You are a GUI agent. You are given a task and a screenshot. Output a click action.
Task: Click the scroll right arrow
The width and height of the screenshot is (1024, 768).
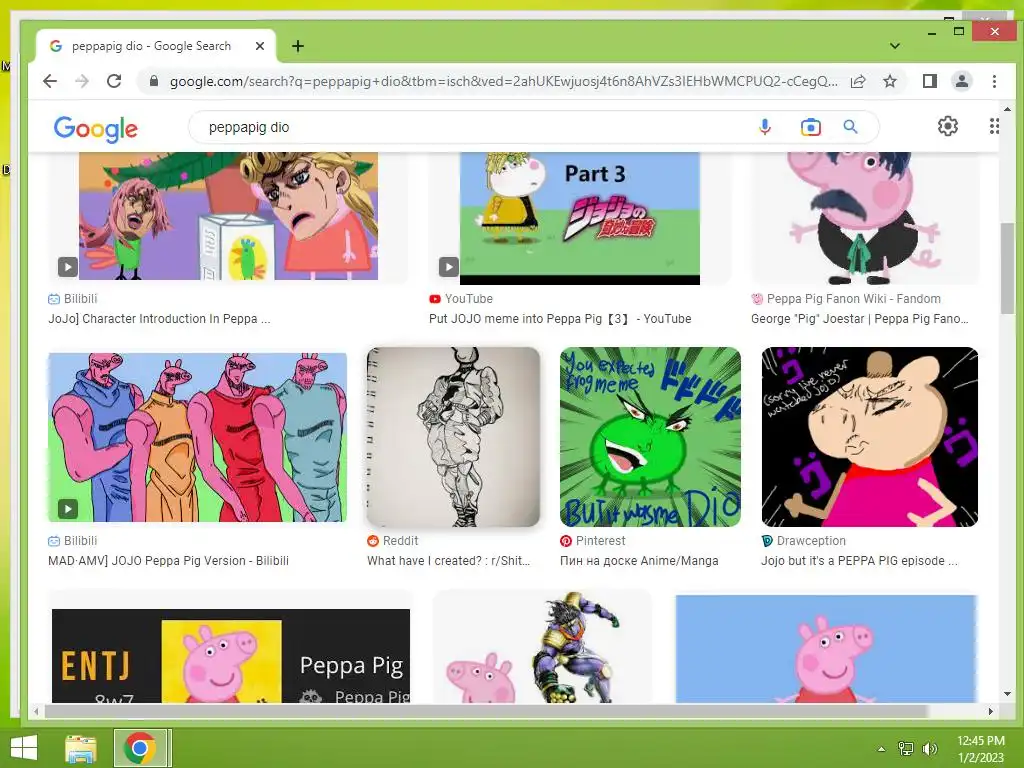[x=991, y=711]
